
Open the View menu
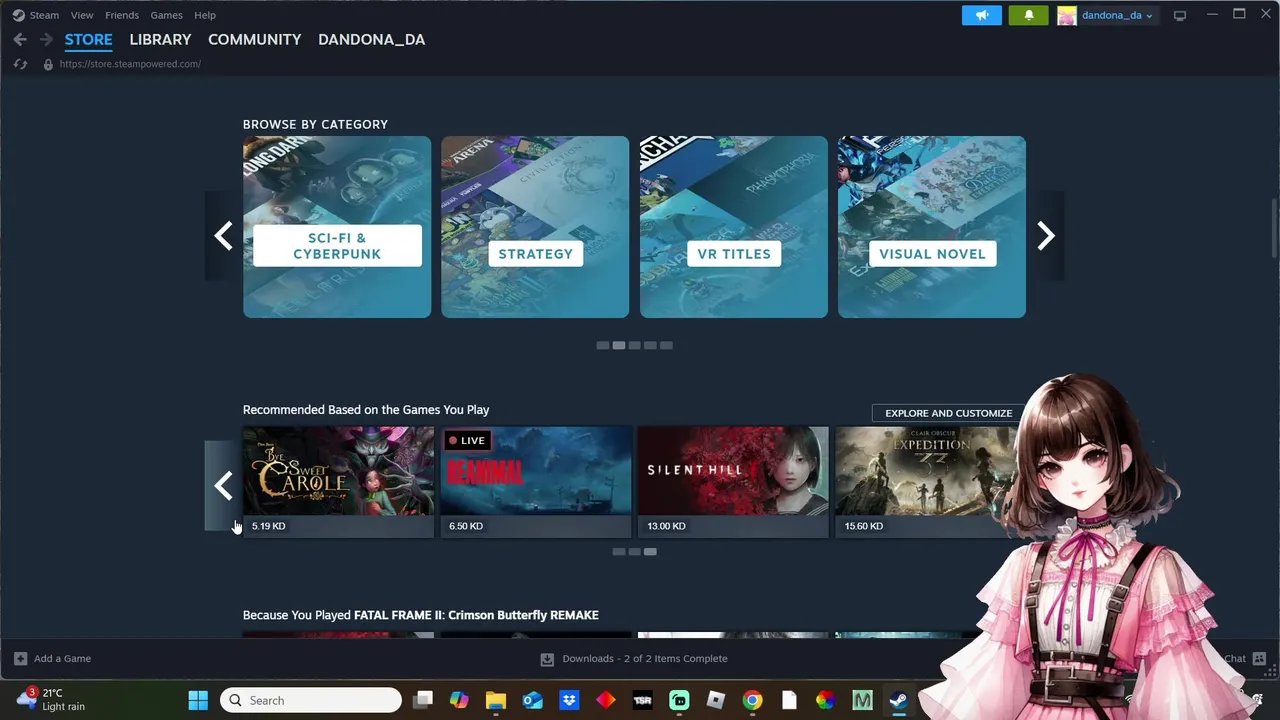(x=82, y=15)
